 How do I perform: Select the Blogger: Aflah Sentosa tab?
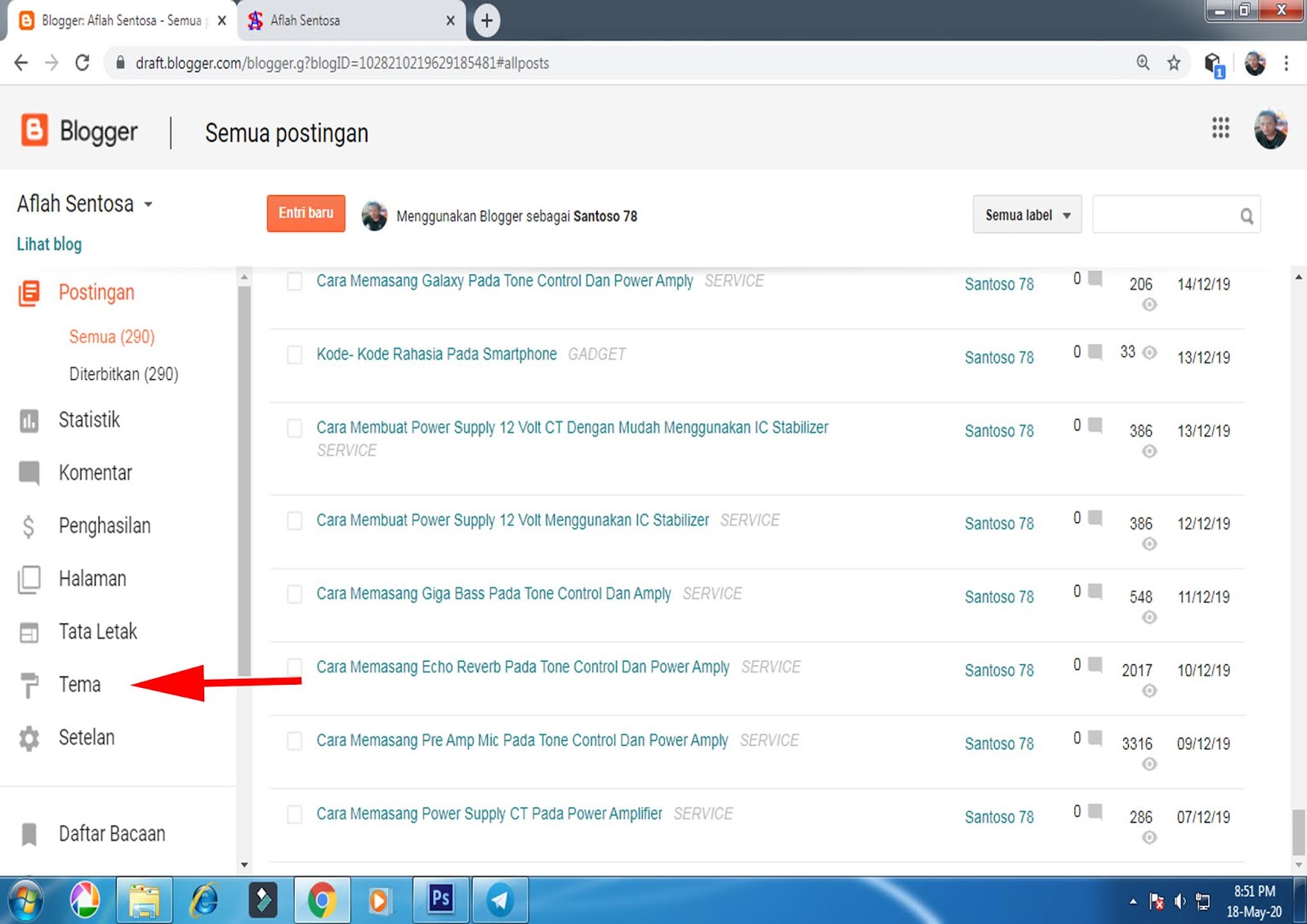[x=121, y=20]
